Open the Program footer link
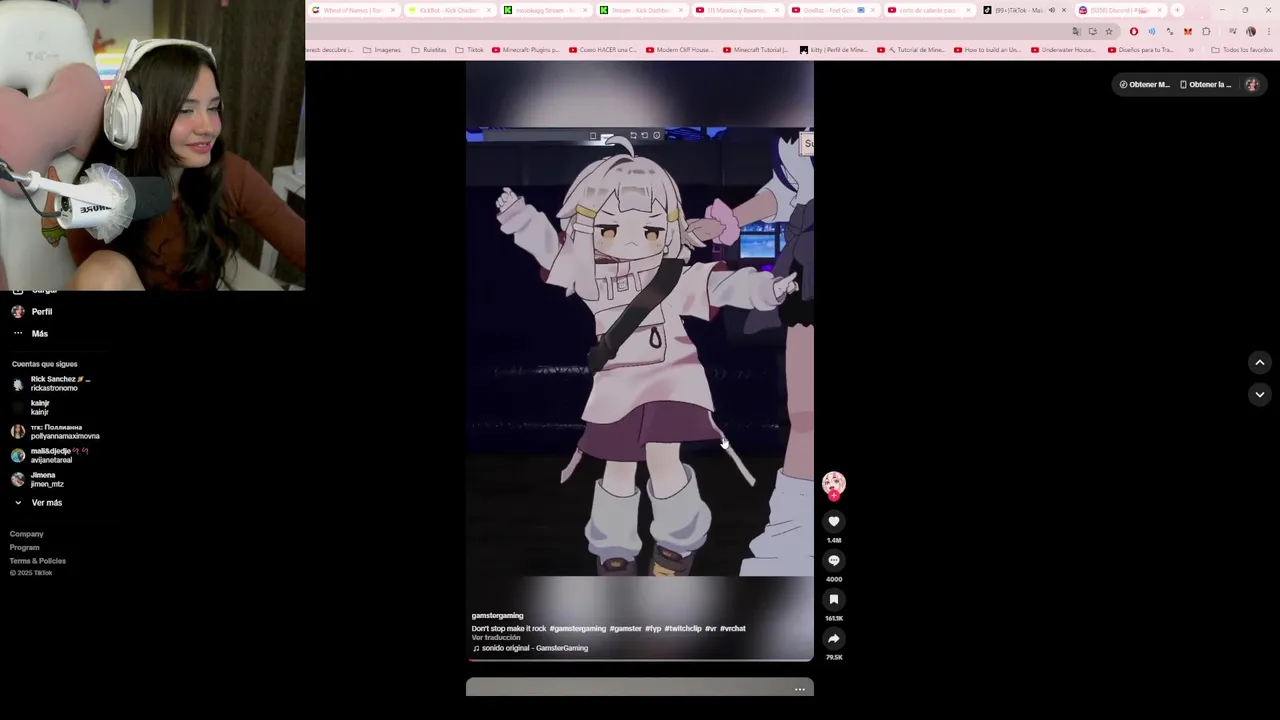 (25, 548)
